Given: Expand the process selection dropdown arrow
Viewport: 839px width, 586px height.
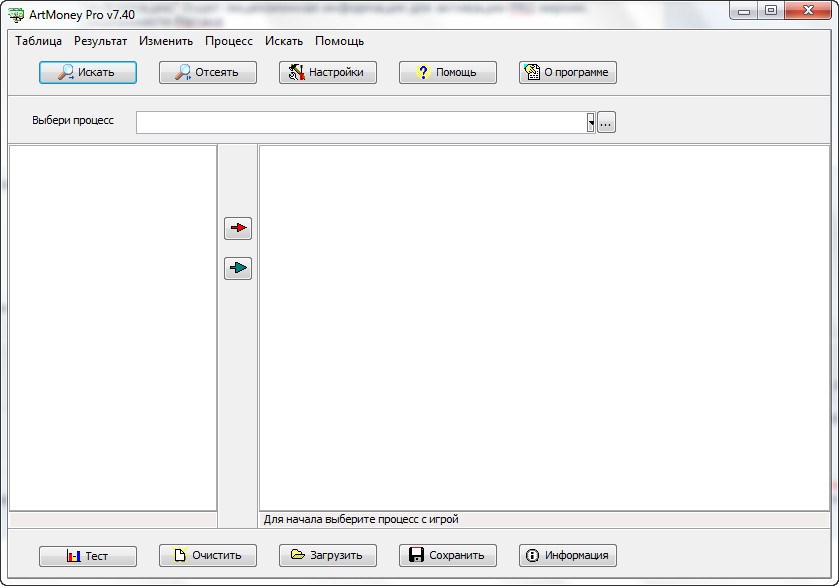Looking at the screenshot, I should click(591, 123).
